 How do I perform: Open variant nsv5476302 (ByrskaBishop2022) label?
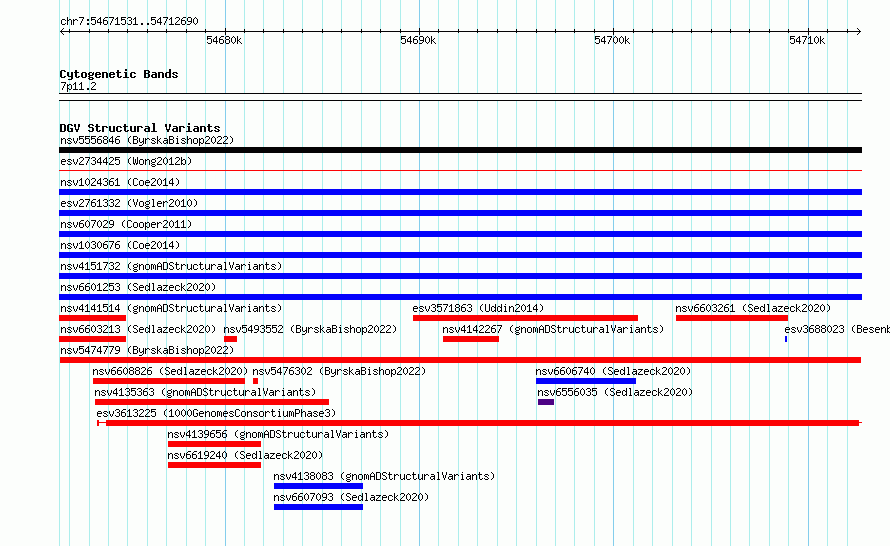click(339, 371)
